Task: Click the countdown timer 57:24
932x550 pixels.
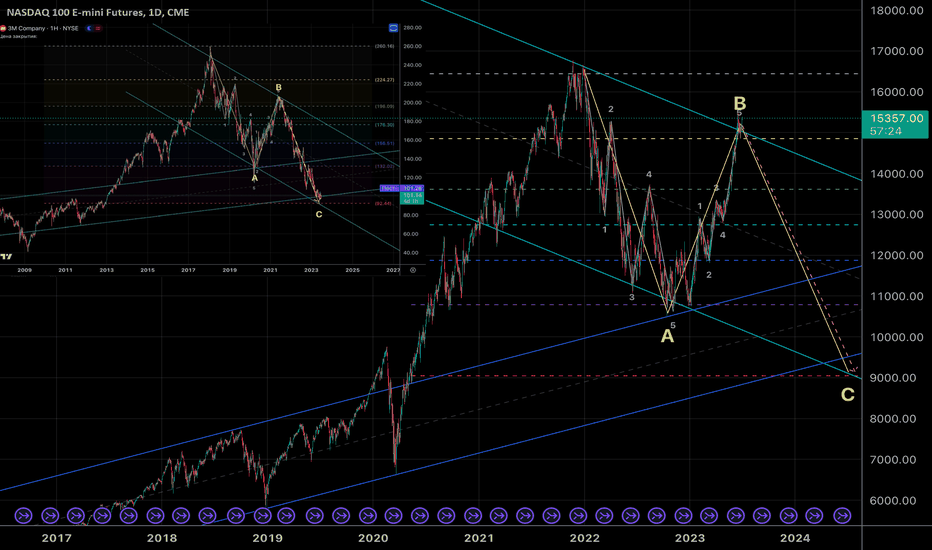Action: pyautogui.click(x=886, y=131)
